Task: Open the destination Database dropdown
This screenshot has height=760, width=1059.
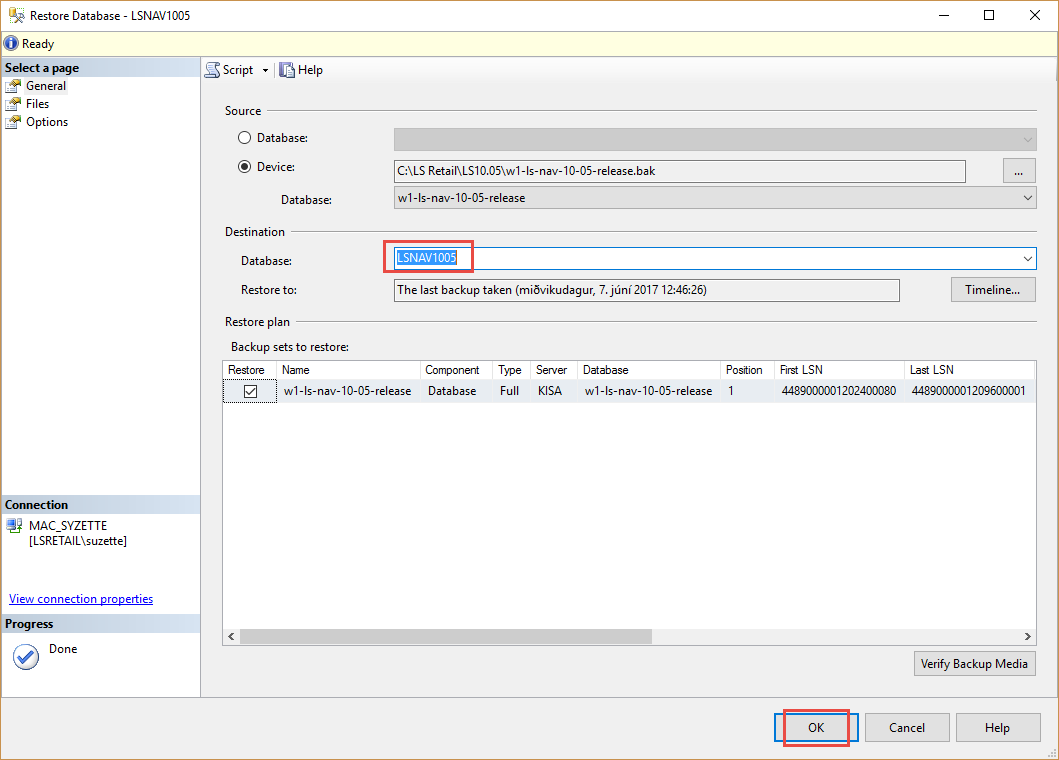Action: pos(1027,260)
